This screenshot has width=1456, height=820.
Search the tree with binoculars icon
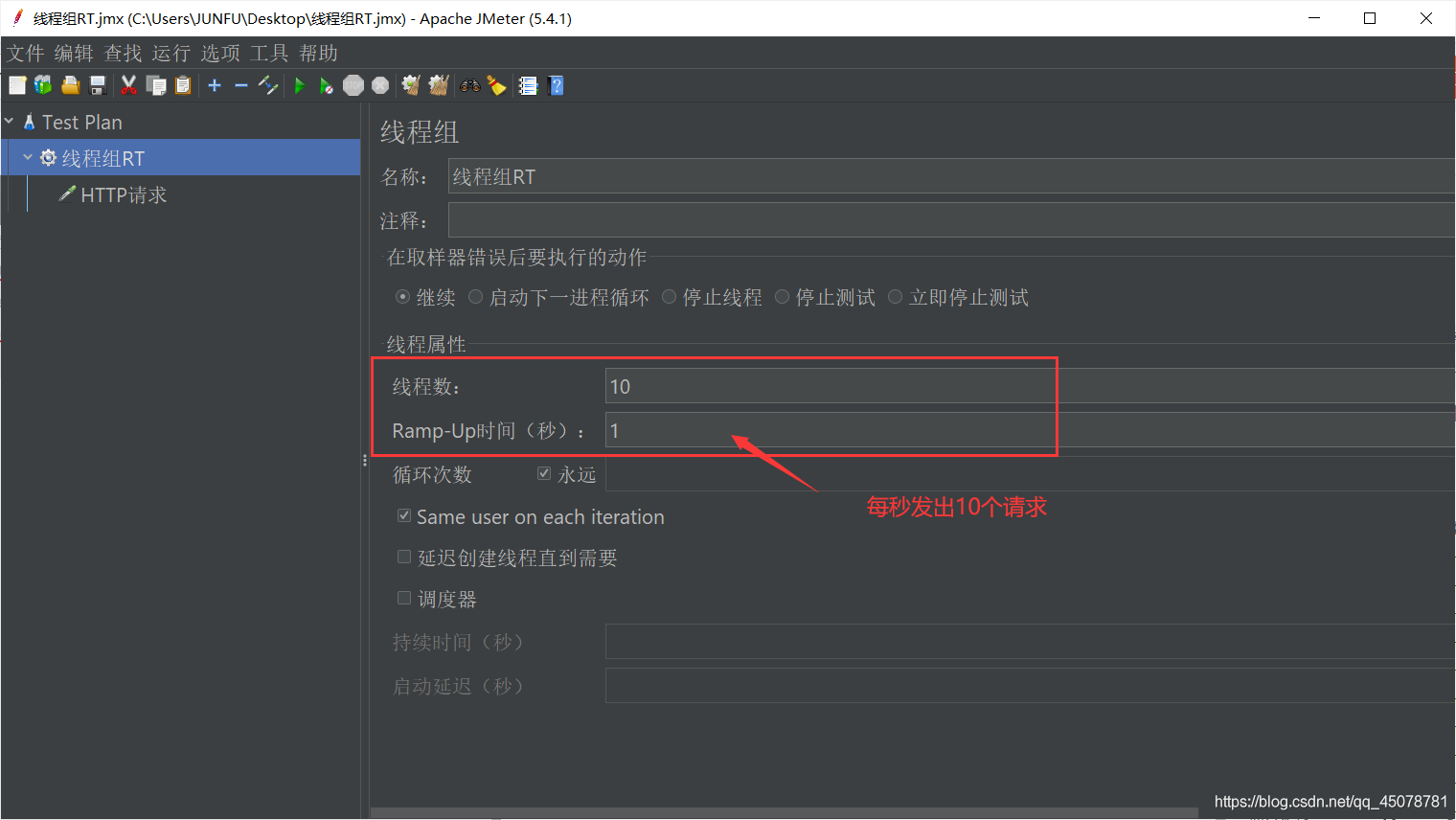tap(470, 85)
